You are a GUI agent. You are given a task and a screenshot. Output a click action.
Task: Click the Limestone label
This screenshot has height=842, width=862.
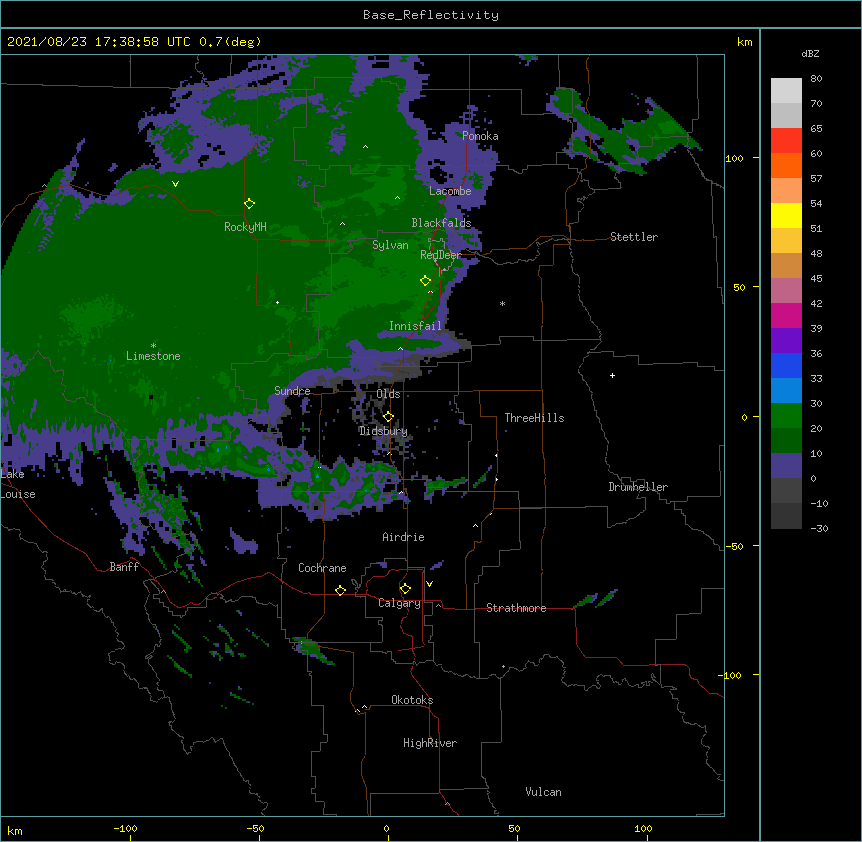153,356
